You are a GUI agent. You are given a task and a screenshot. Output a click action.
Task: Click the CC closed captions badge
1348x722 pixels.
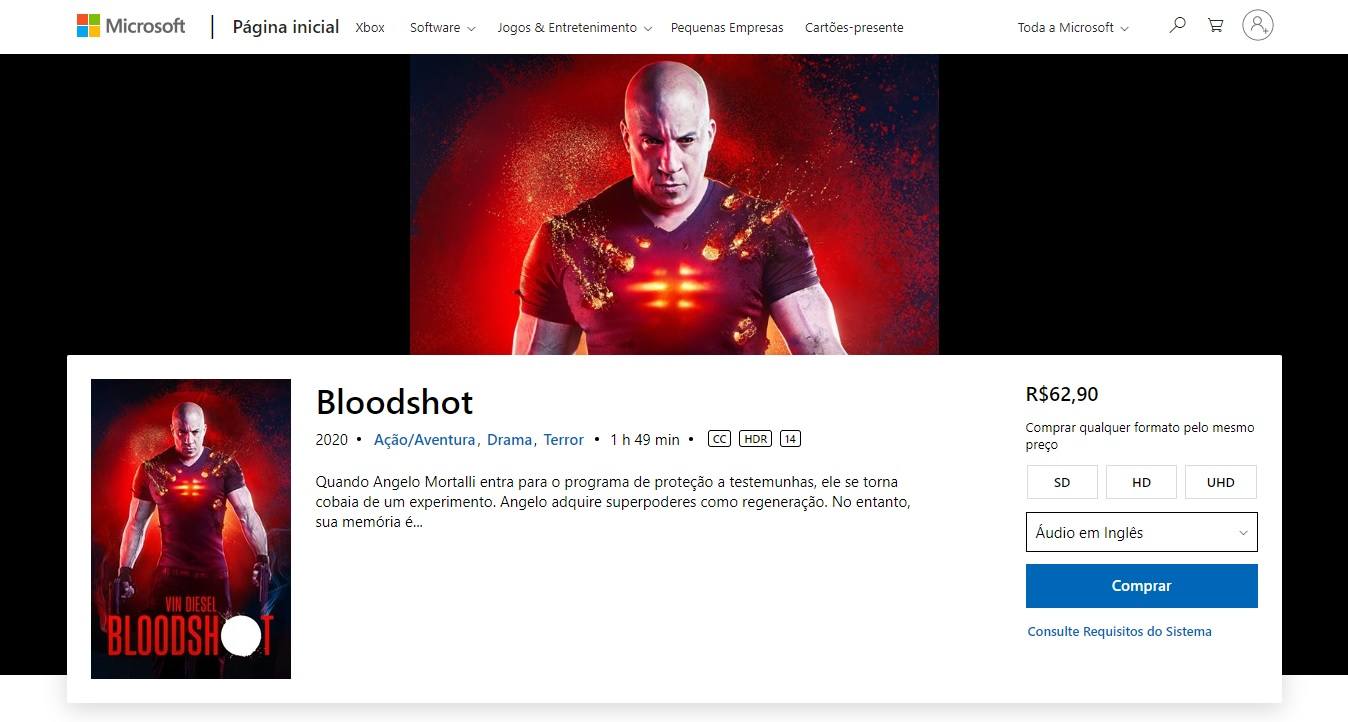719,439
